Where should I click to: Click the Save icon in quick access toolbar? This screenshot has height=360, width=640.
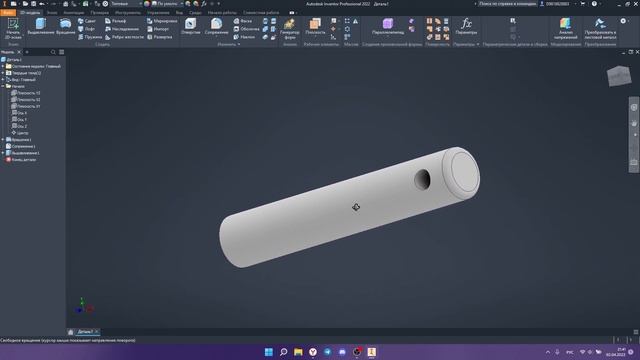point(33,4)
